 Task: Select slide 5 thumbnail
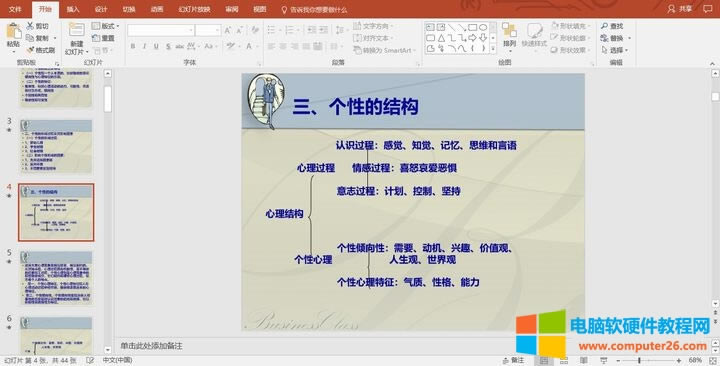56,278
